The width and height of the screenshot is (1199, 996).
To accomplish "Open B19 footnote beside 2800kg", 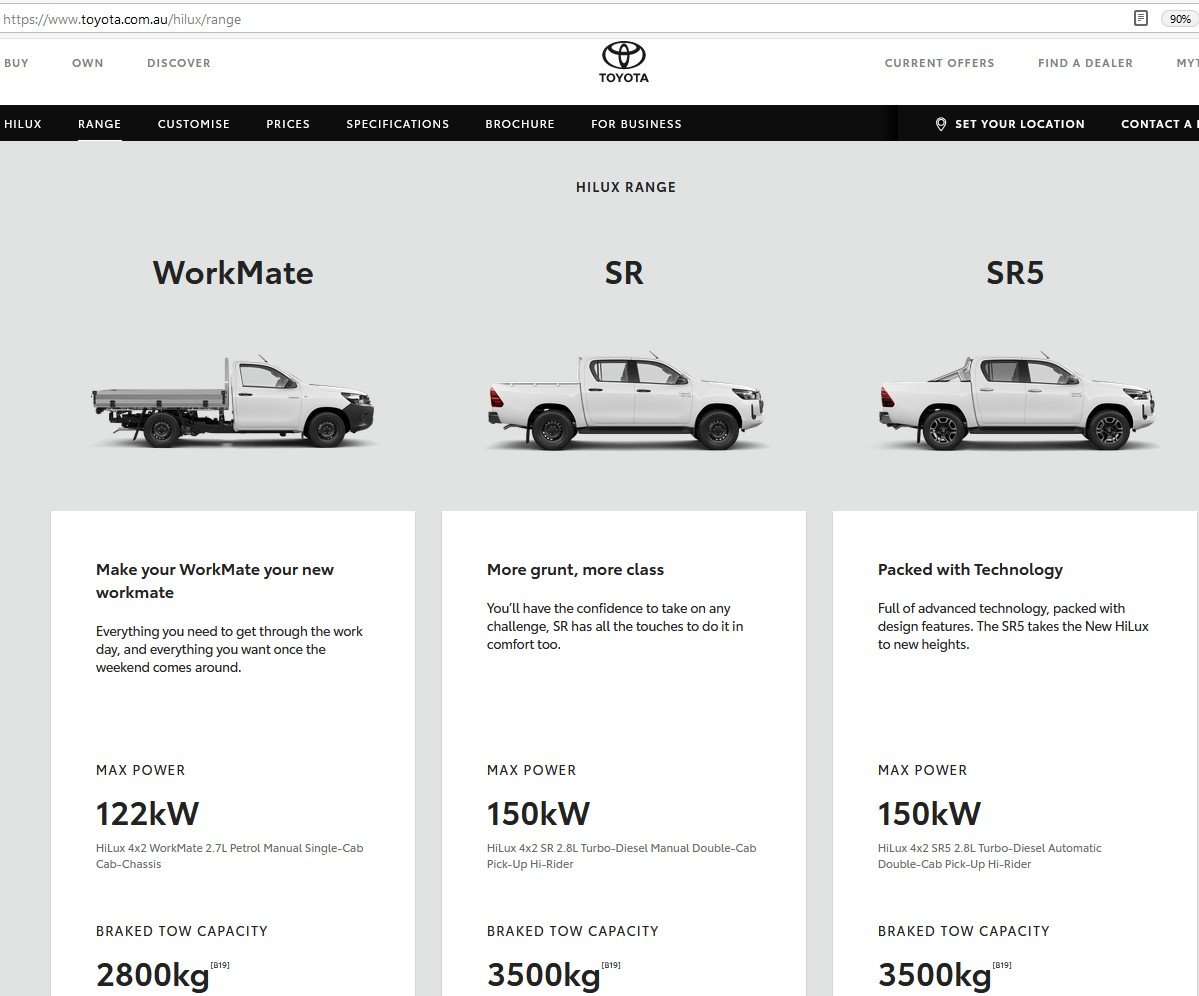I will pyautogui.click(x=220, y=965).
